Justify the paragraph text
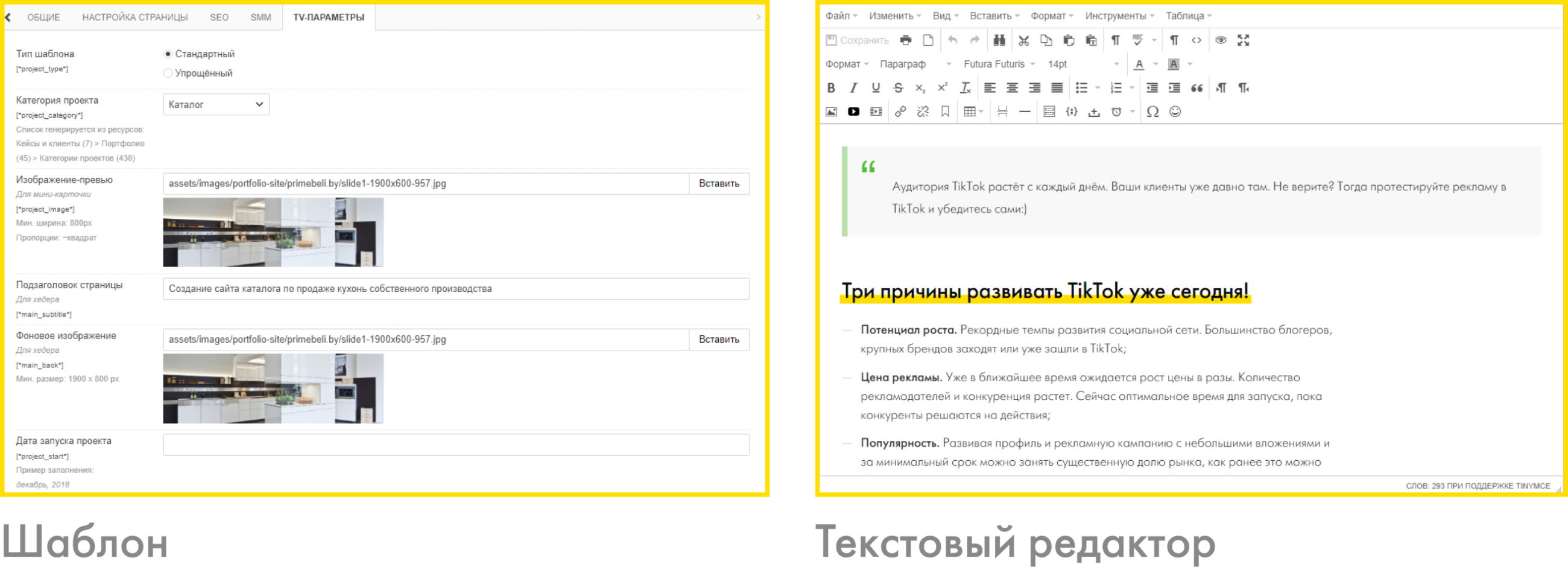 pos(1057,87)
